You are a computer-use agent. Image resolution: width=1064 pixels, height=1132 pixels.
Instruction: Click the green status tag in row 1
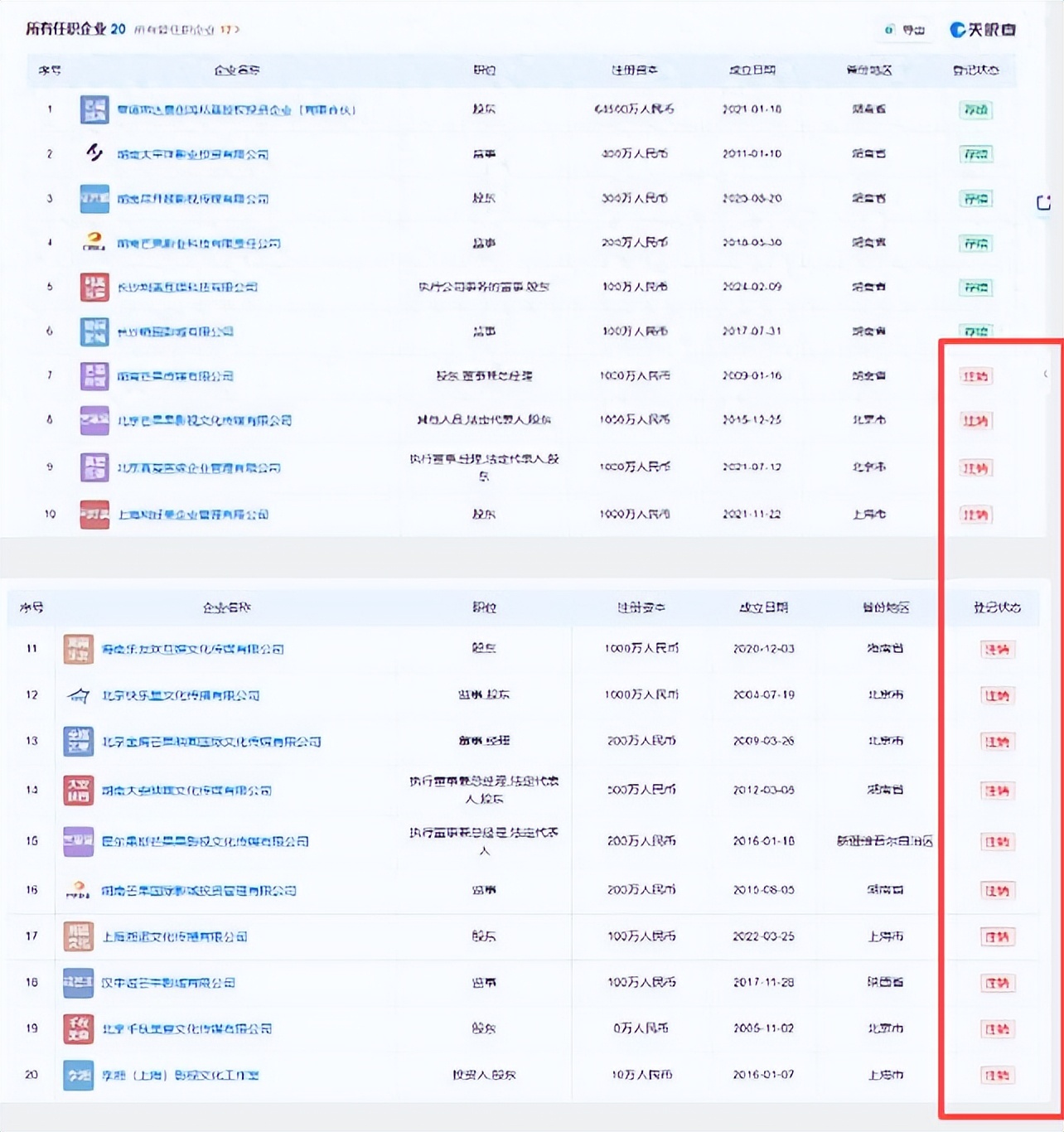coord(975,109)
